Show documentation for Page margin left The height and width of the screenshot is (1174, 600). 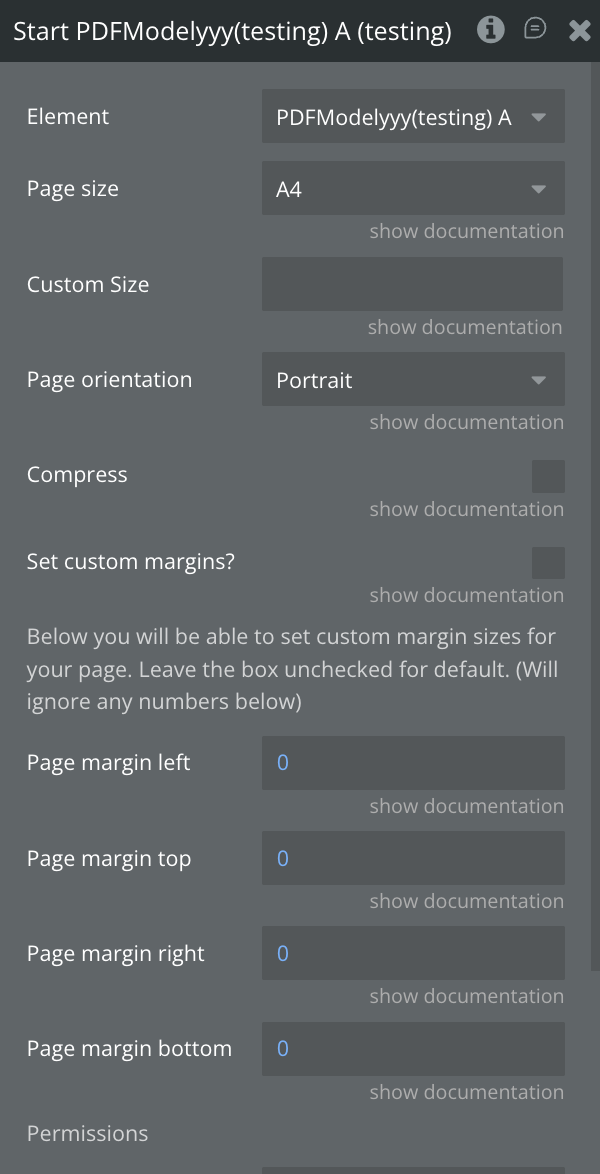(x=466, y=807)
